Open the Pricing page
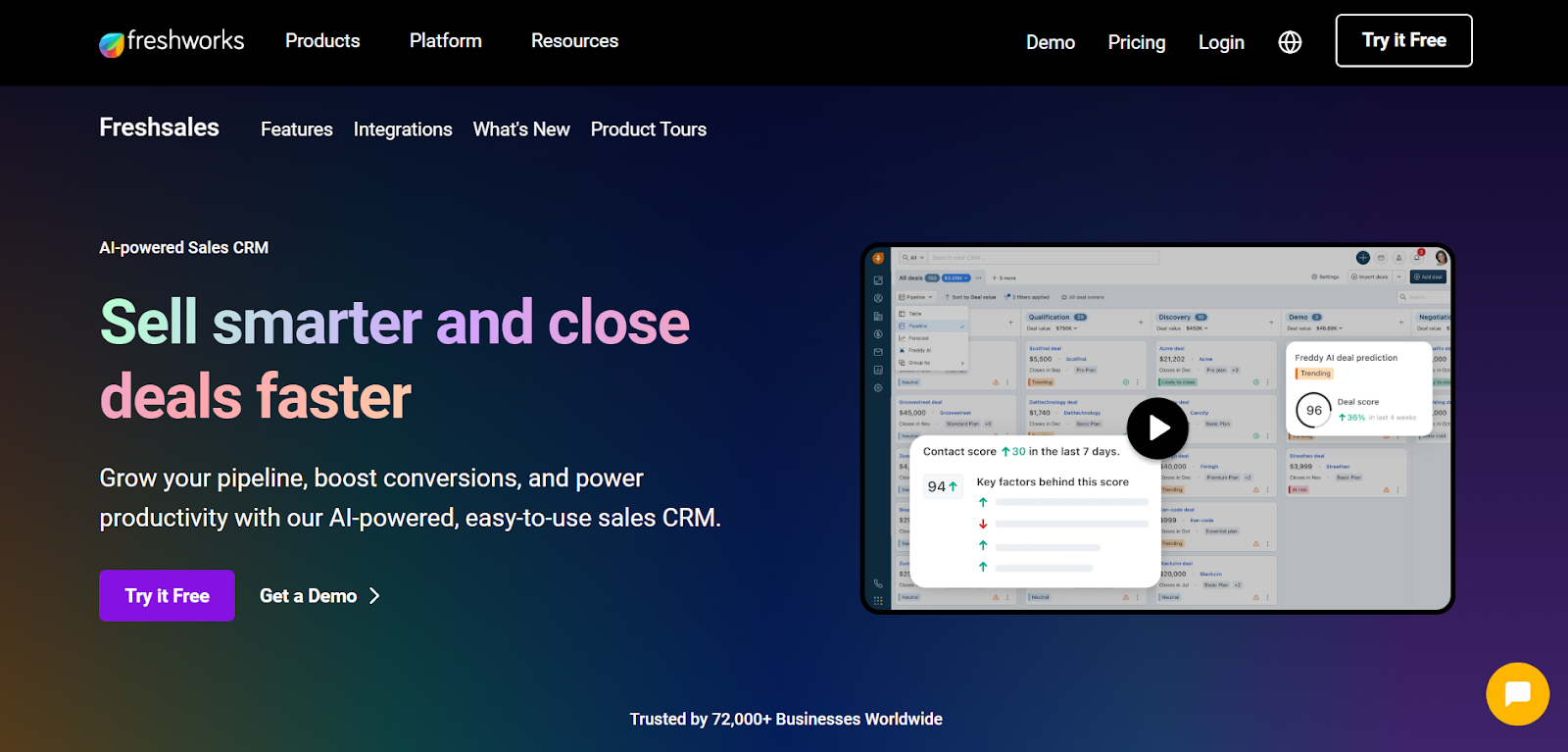The image size is (1568, 752). pos(1137,42)
